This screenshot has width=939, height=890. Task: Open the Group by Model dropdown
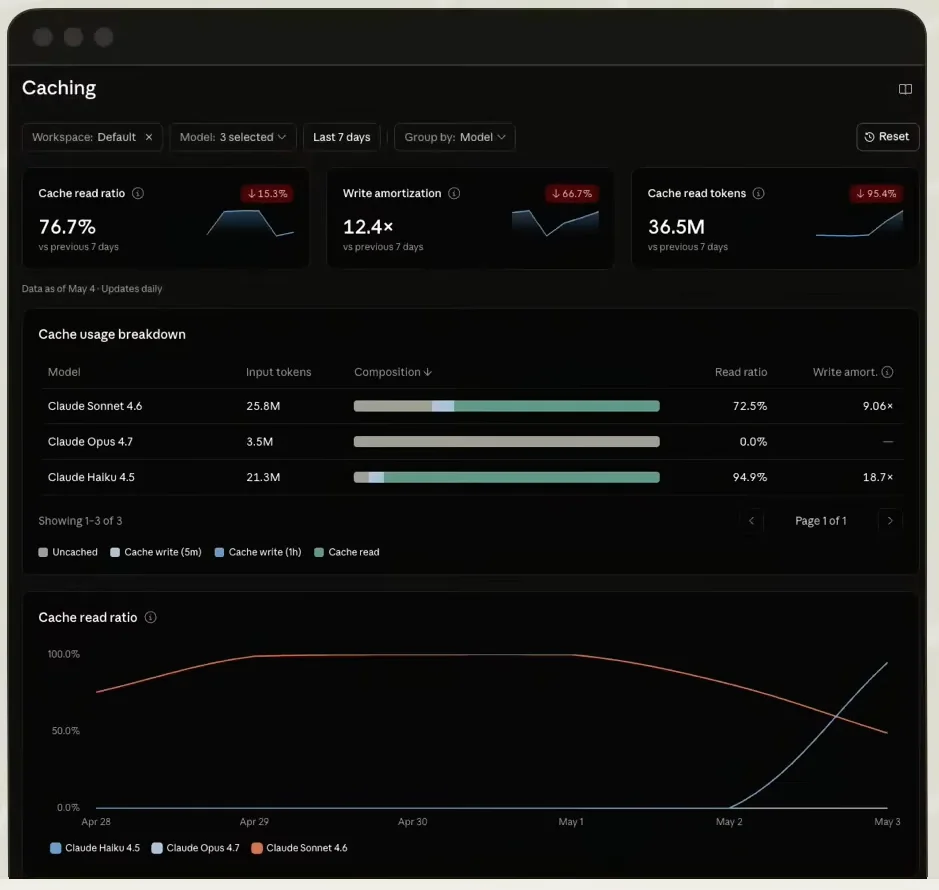pos(455,137)
